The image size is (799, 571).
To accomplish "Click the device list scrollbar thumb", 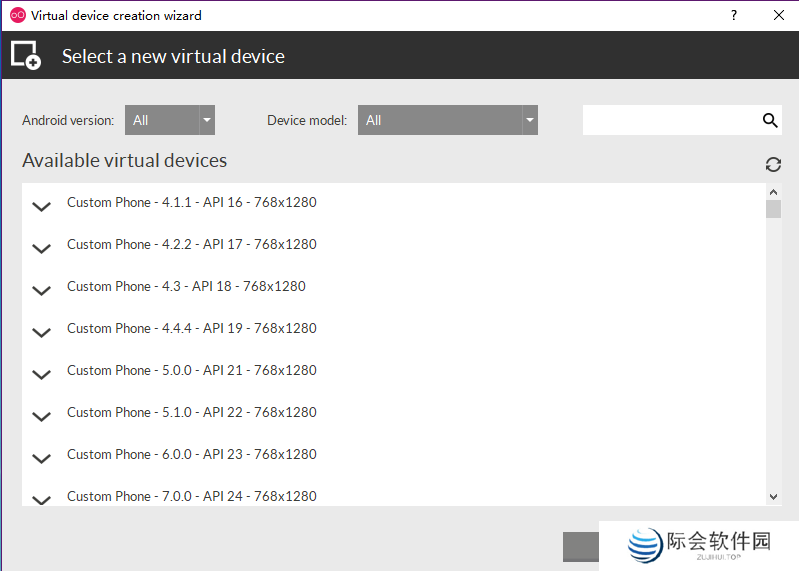I will pyautogui.click(x=773, y=209).
